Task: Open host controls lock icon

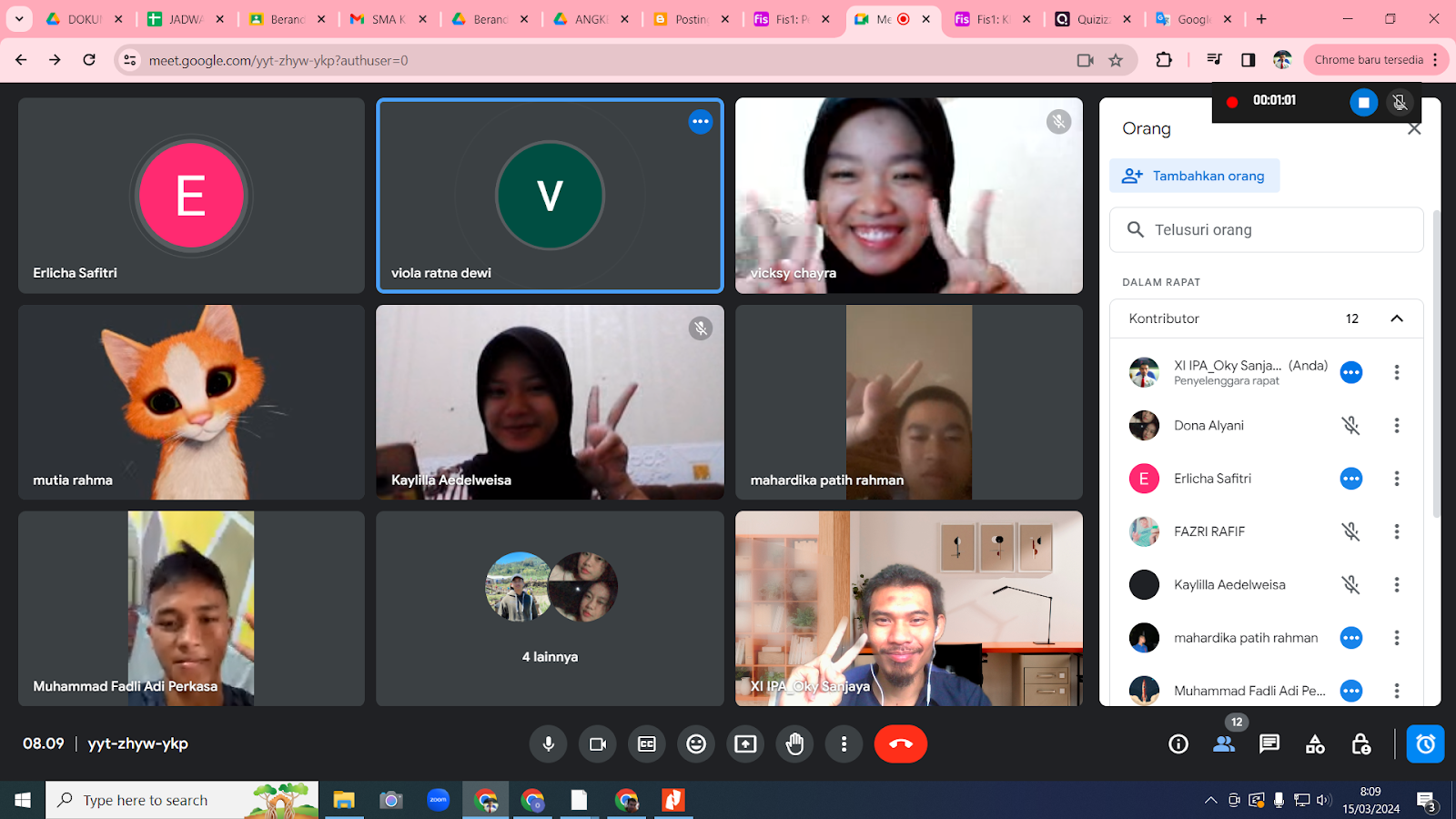Action: coord(1360,744)
